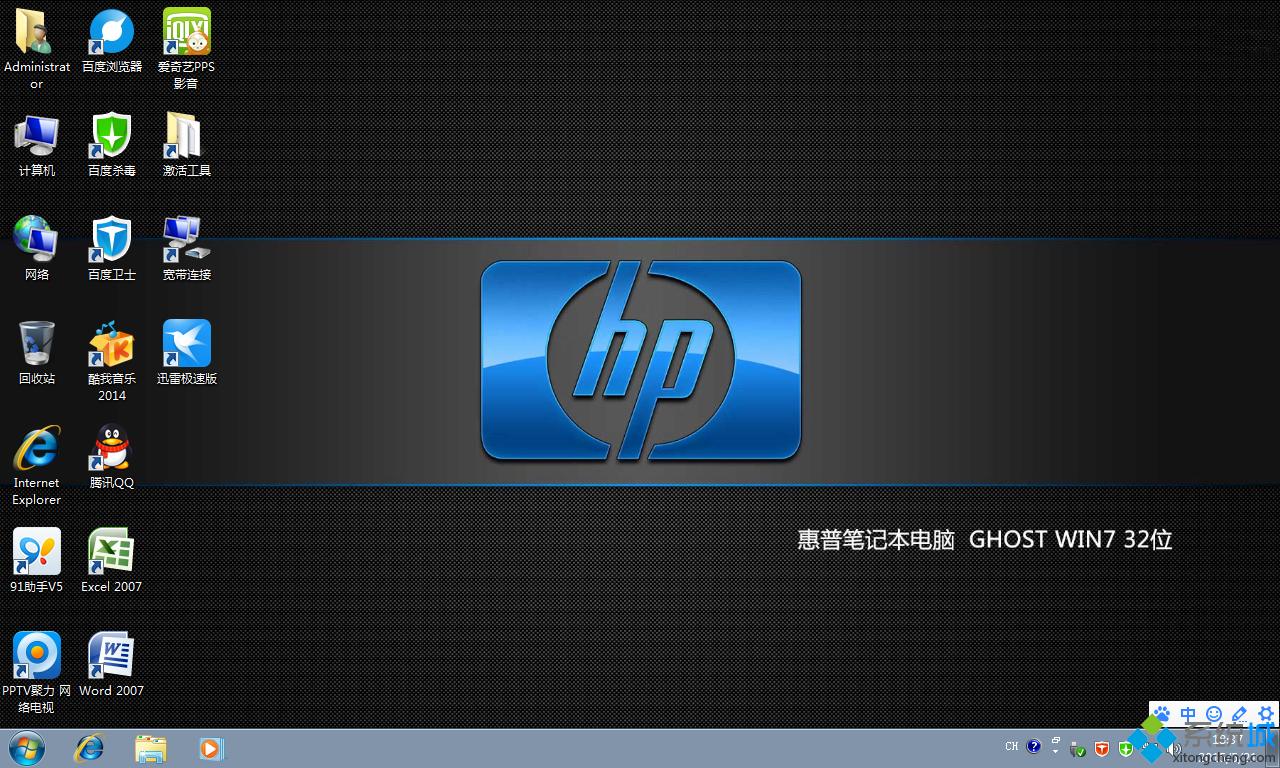Select the Word 2007 desktop icon
The image size is (1280, 768).
tap(112, 656)
